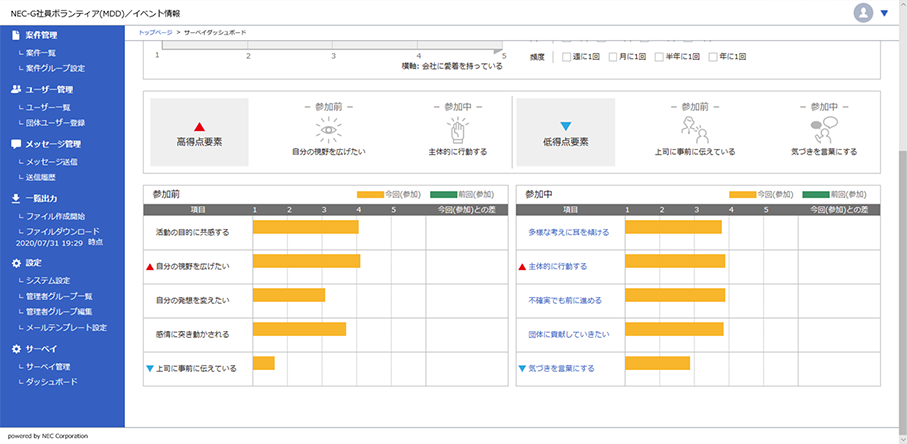Click the blue triangle in 低得点要素 box

(x=565, y=127)
